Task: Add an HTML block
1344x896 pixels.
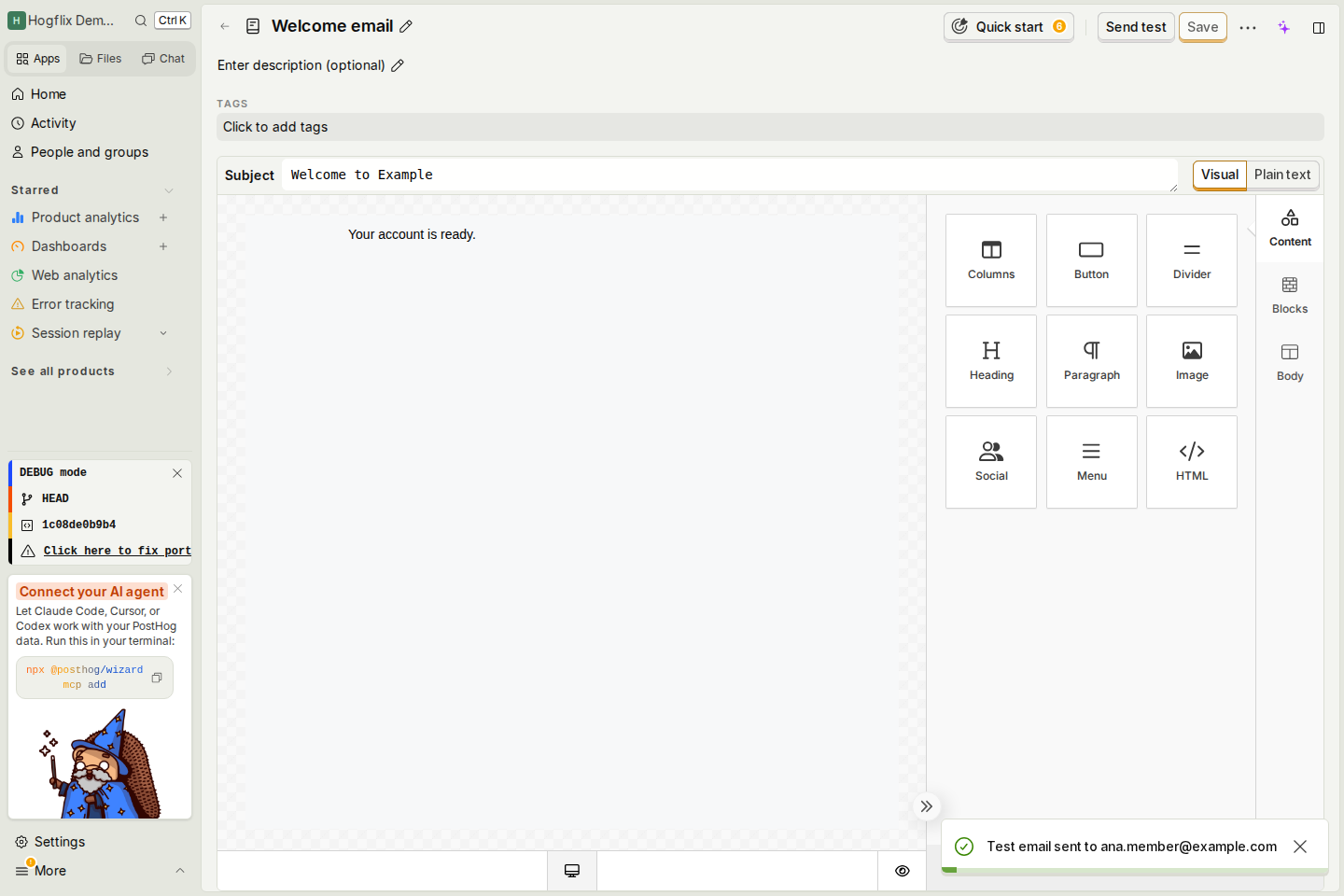Action: 1192,462
